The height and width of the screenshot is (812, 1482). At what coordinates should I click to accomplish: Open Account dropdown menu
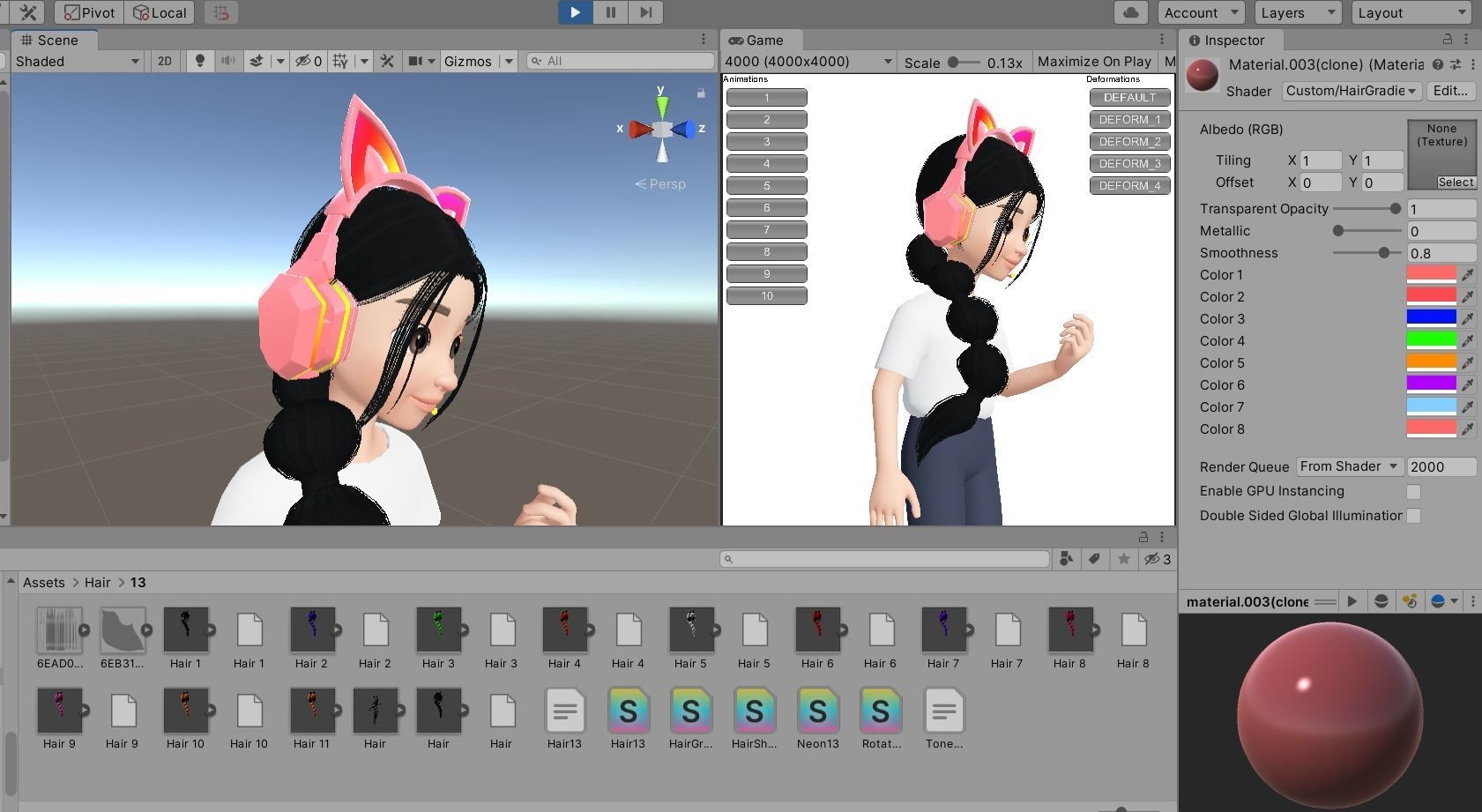pos(1202,12)
